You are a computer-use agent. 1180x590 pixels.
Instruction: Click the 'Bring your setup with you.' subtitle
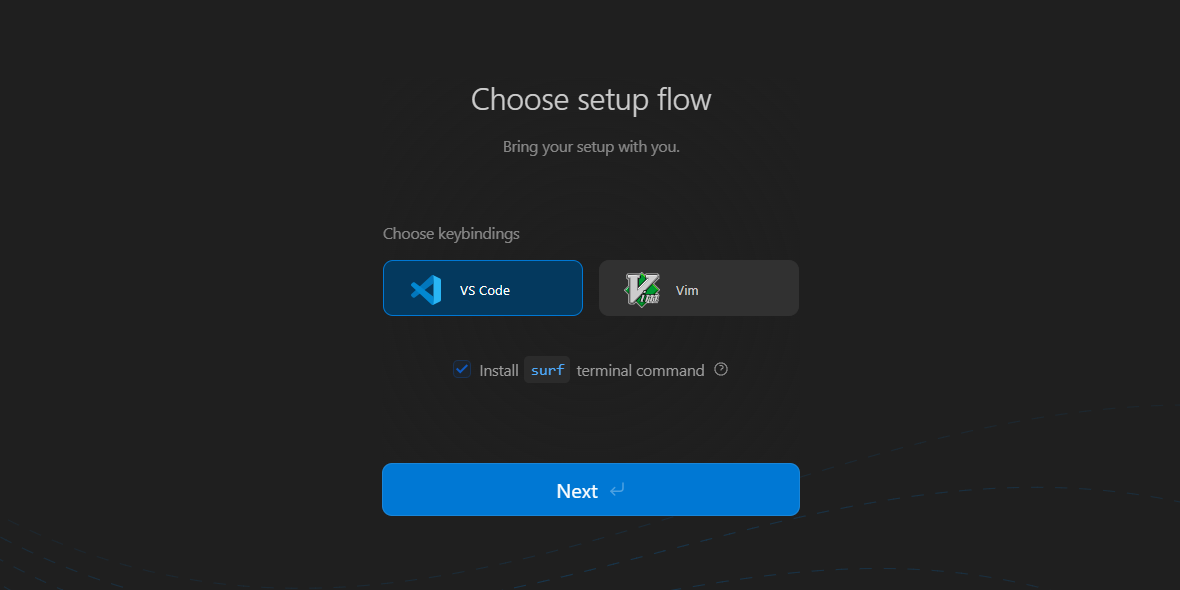tap(591, 147)
